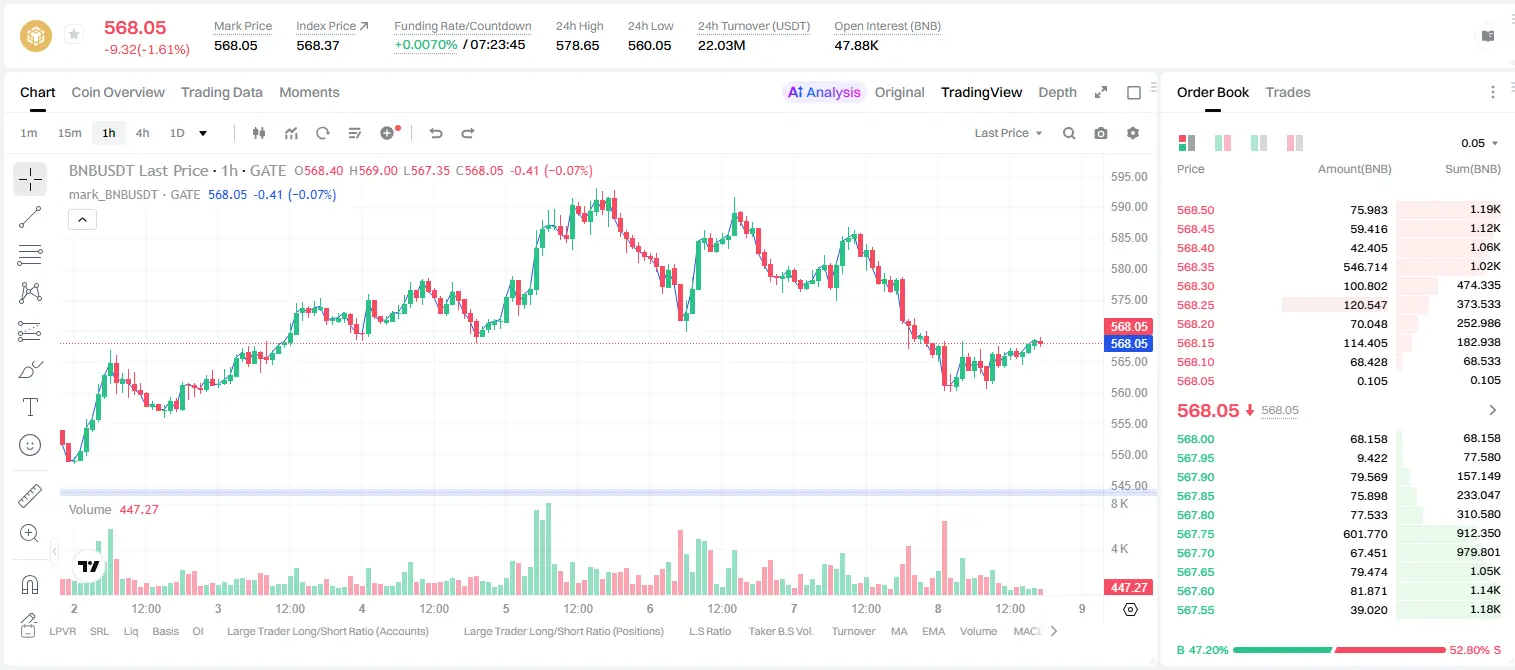The height and width of the screenshot is (670, 1515).
Task: Click the AI Analysis button
Action: click(823, 92)
